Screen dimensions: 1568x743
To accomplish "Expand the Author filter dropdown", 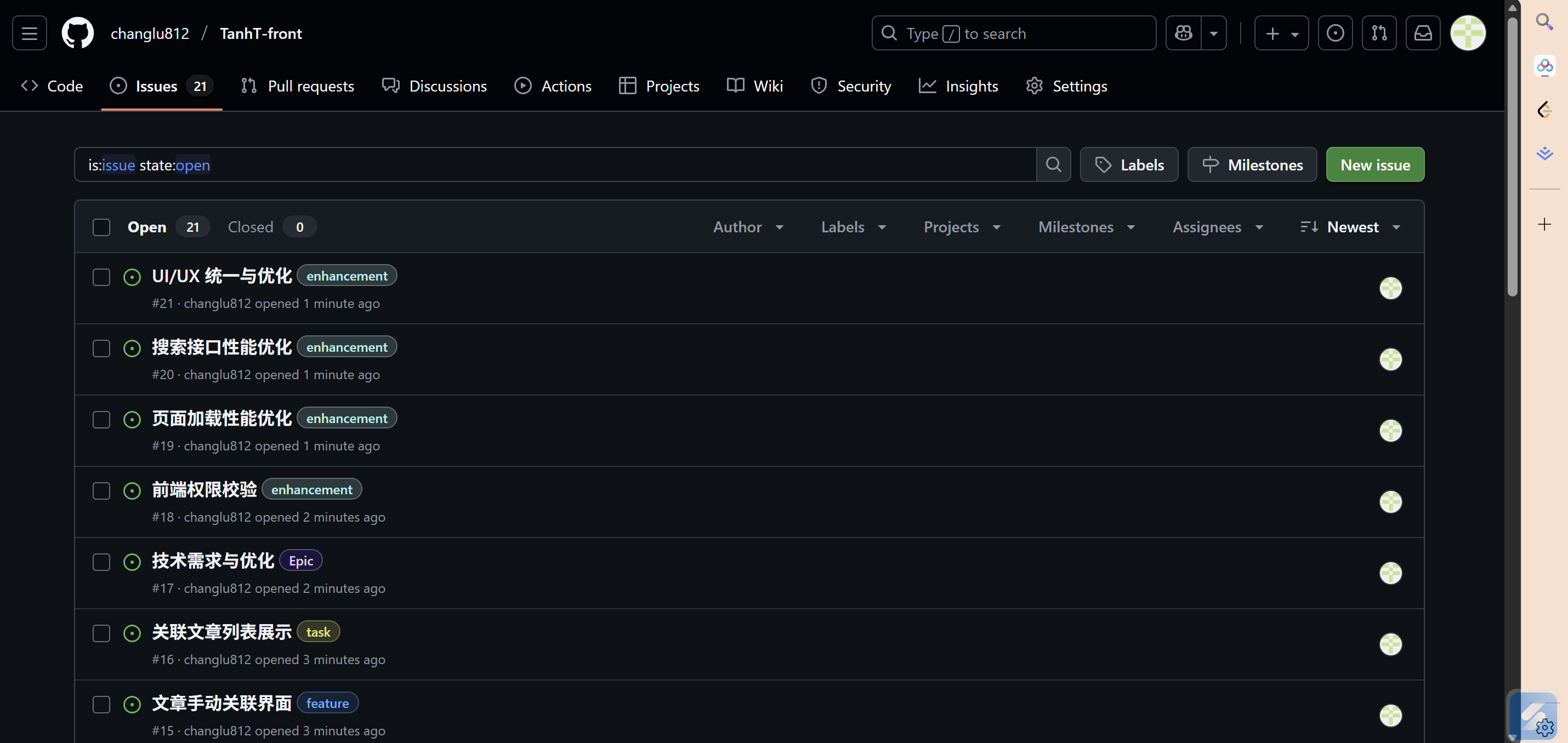I will 747,227.
